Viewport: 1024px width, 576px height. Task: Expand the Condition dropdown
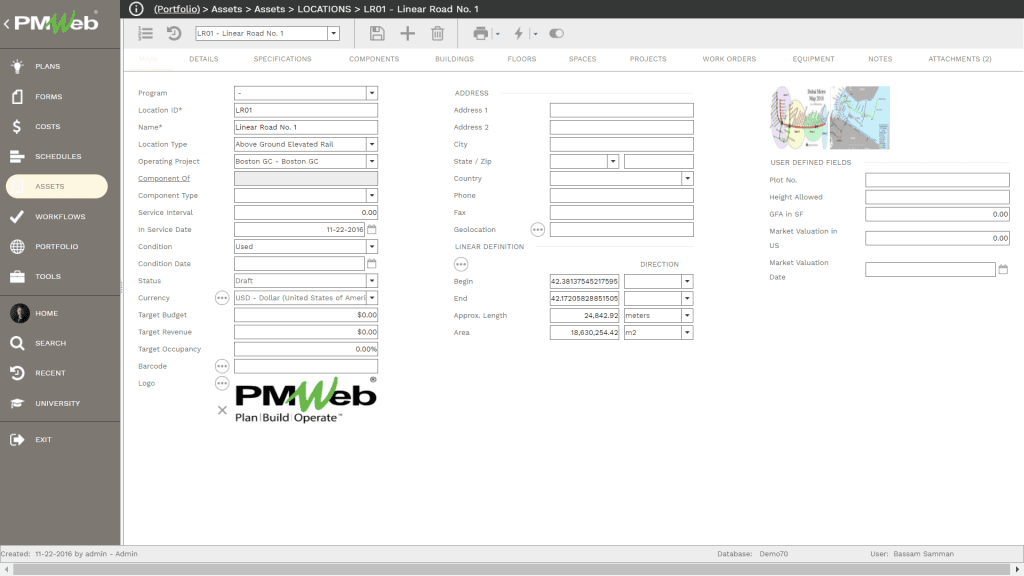tap(372, 246)
